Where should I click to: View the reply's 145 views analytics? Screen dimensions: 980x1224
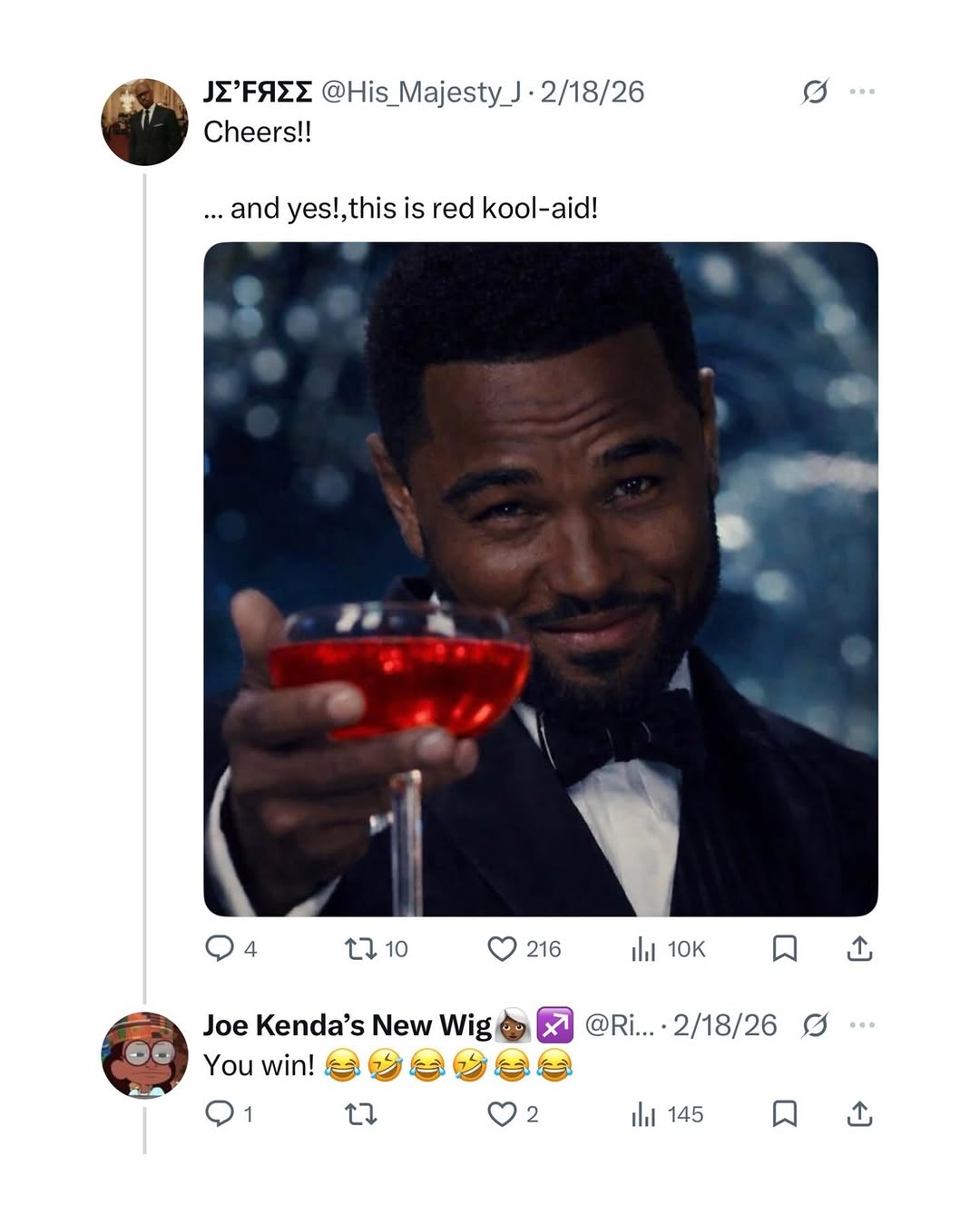[643, 1114]
